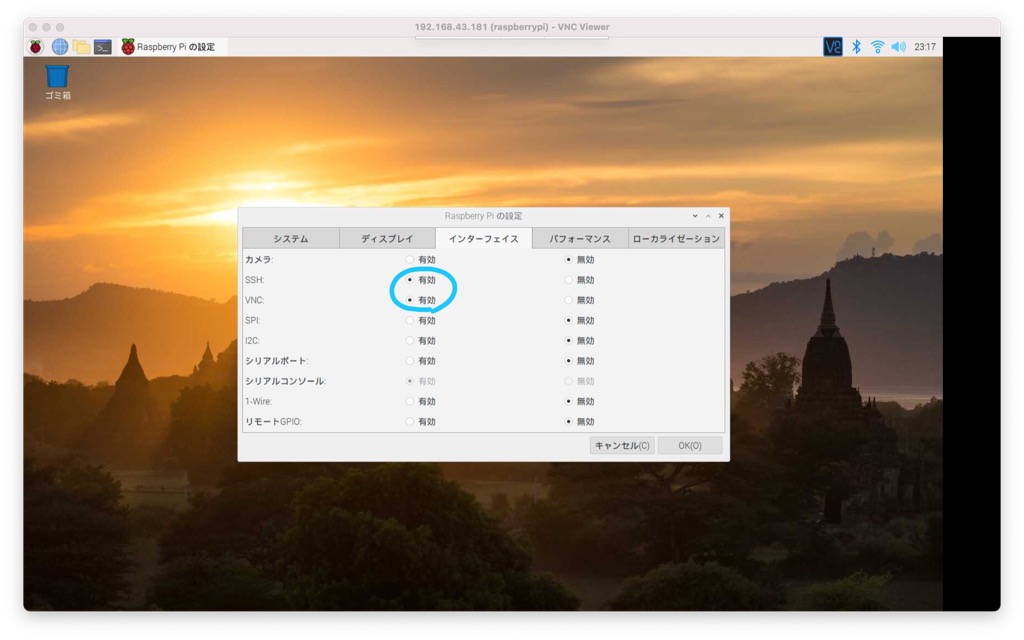Launch the terminal icon in taskbar
The image size is (1024, 640).
(103, 47)
